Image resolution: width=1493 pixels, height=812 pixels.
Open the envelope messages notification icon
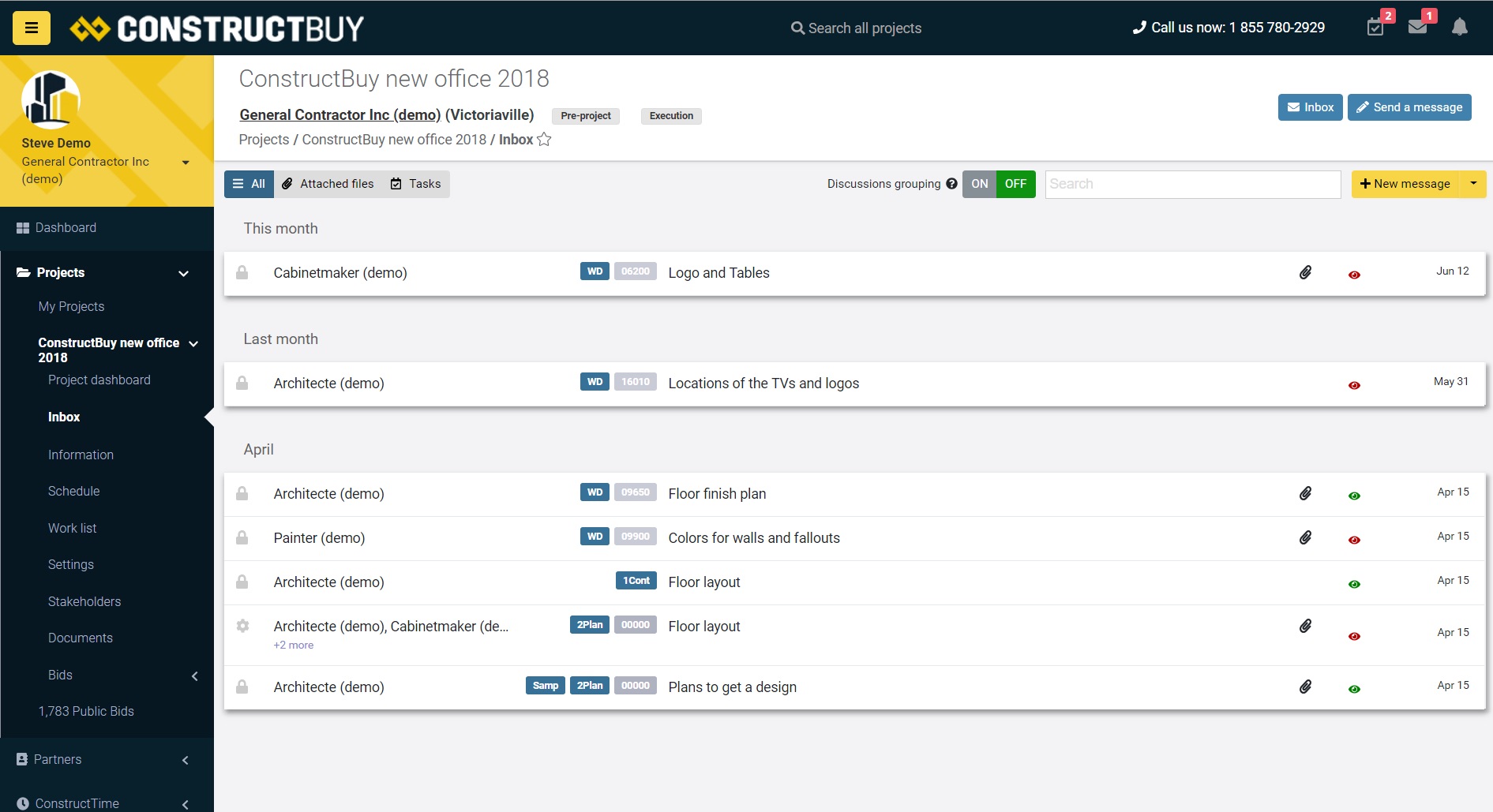tap(1417, 28)
